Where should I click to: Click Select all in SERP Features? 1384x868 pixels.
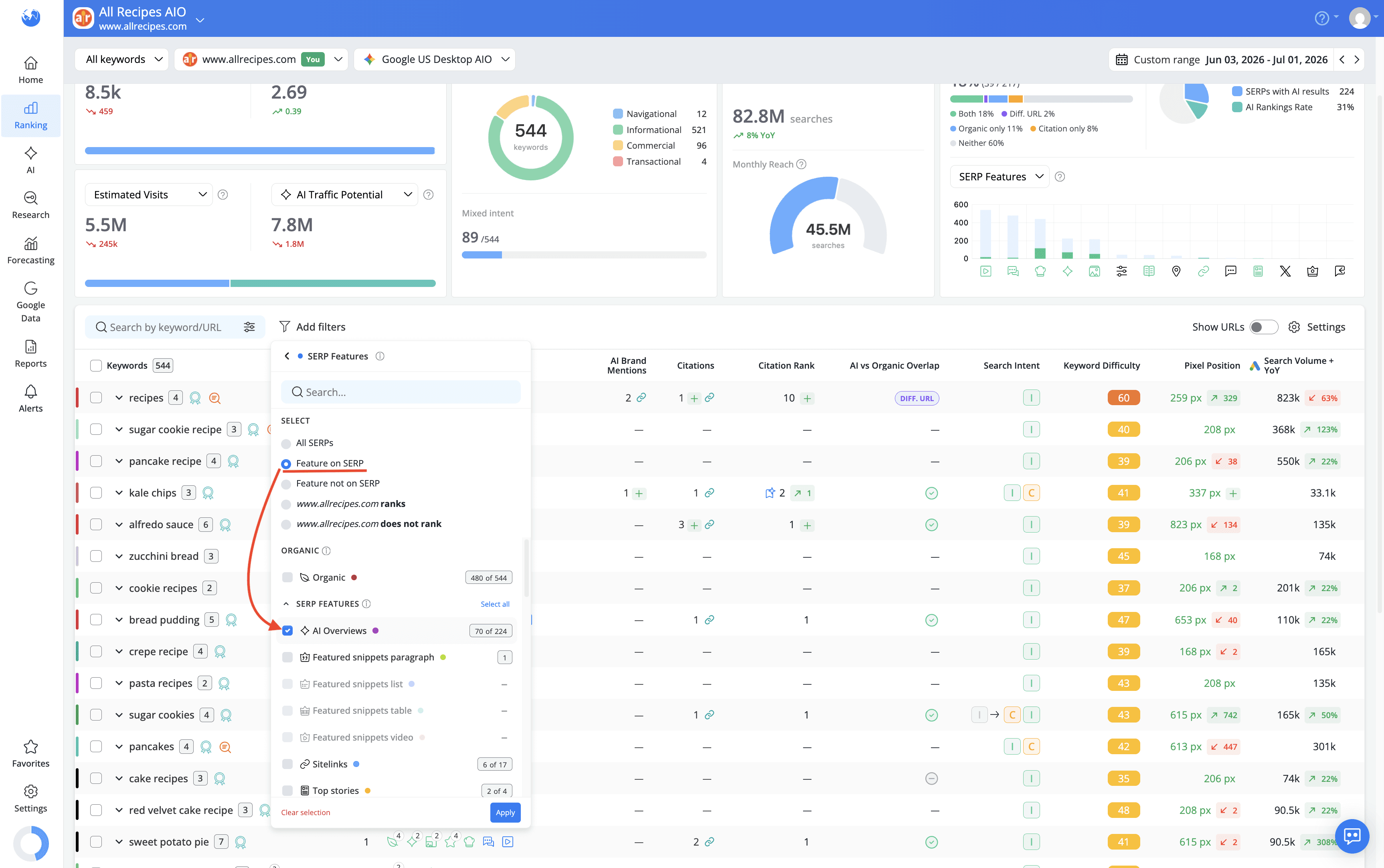(495, 604)
